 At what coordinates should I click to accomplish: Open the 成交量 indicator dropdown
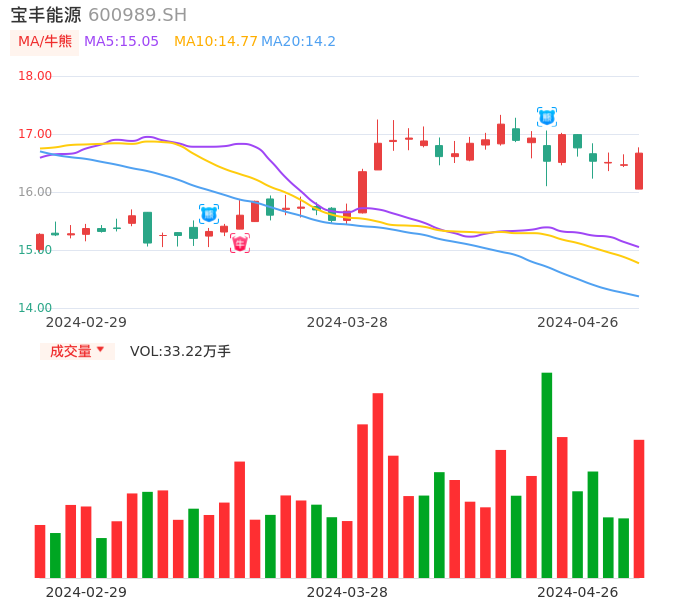point(77,351)
